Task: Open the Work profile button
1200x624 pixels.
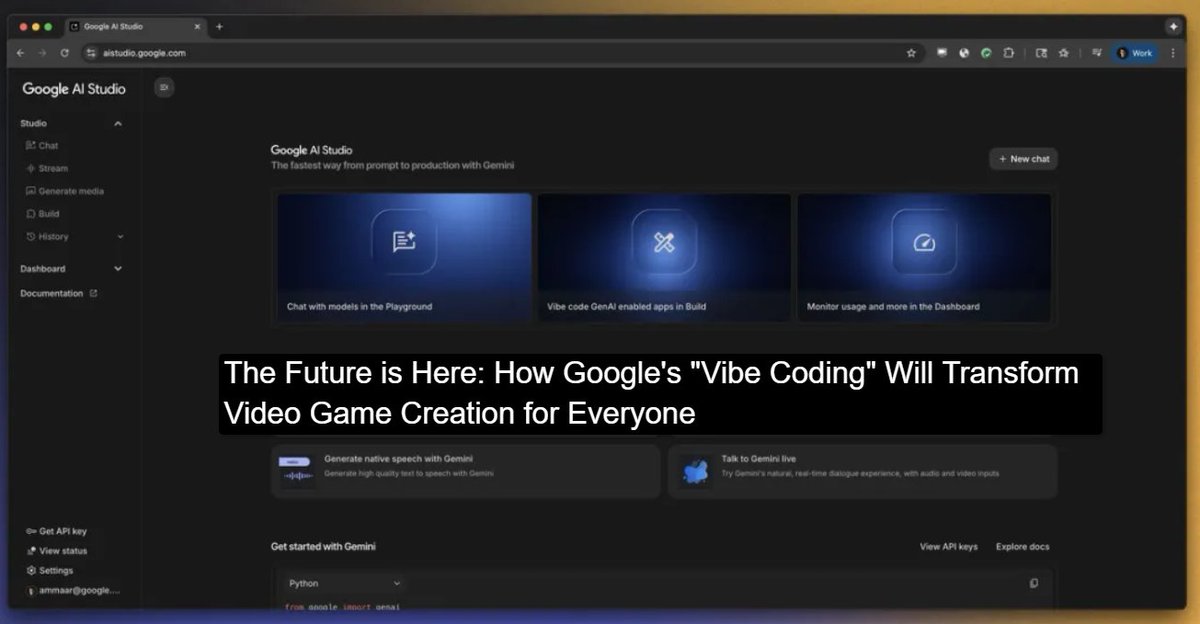Action: pos(1136,53)
